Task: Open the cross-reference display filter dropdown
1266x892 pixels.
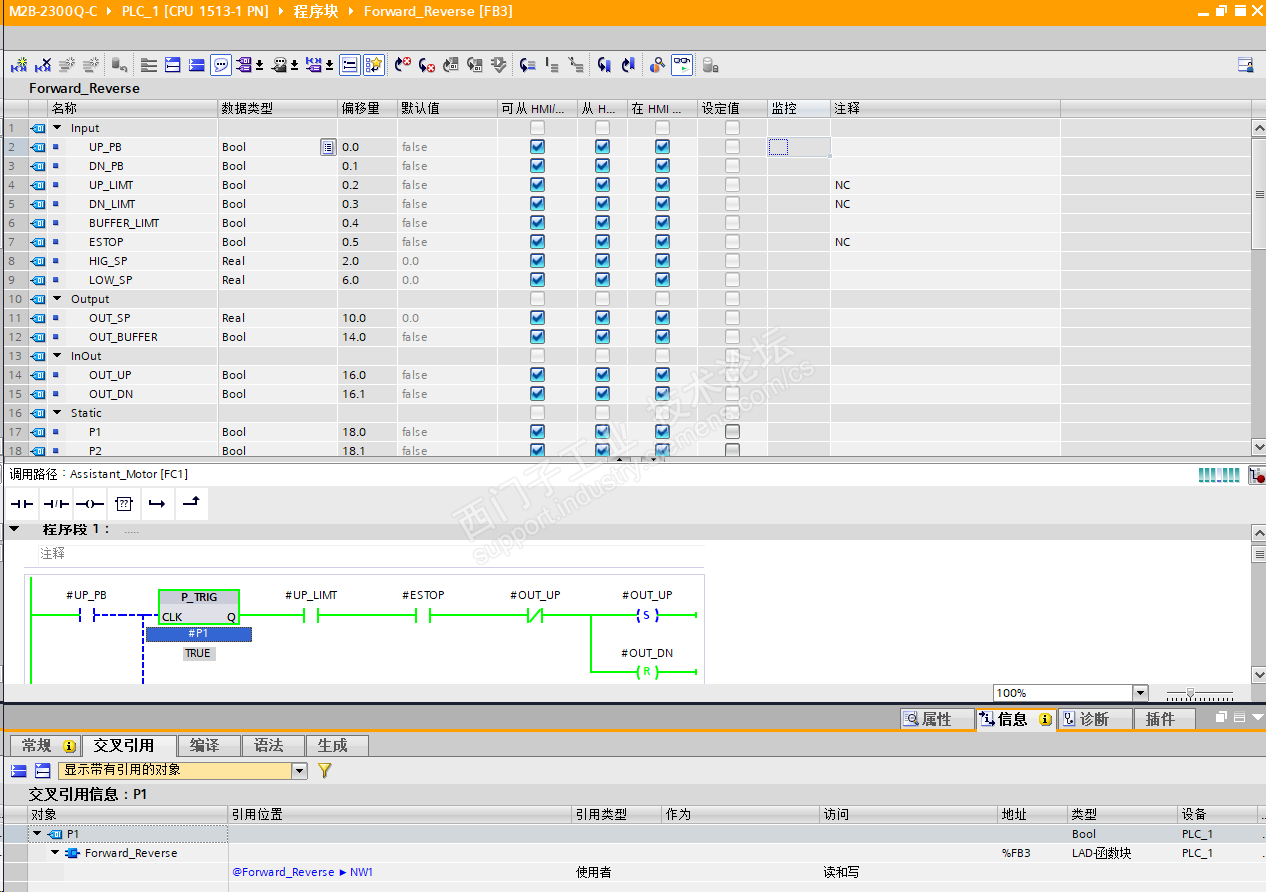Action: pos(299,771)
